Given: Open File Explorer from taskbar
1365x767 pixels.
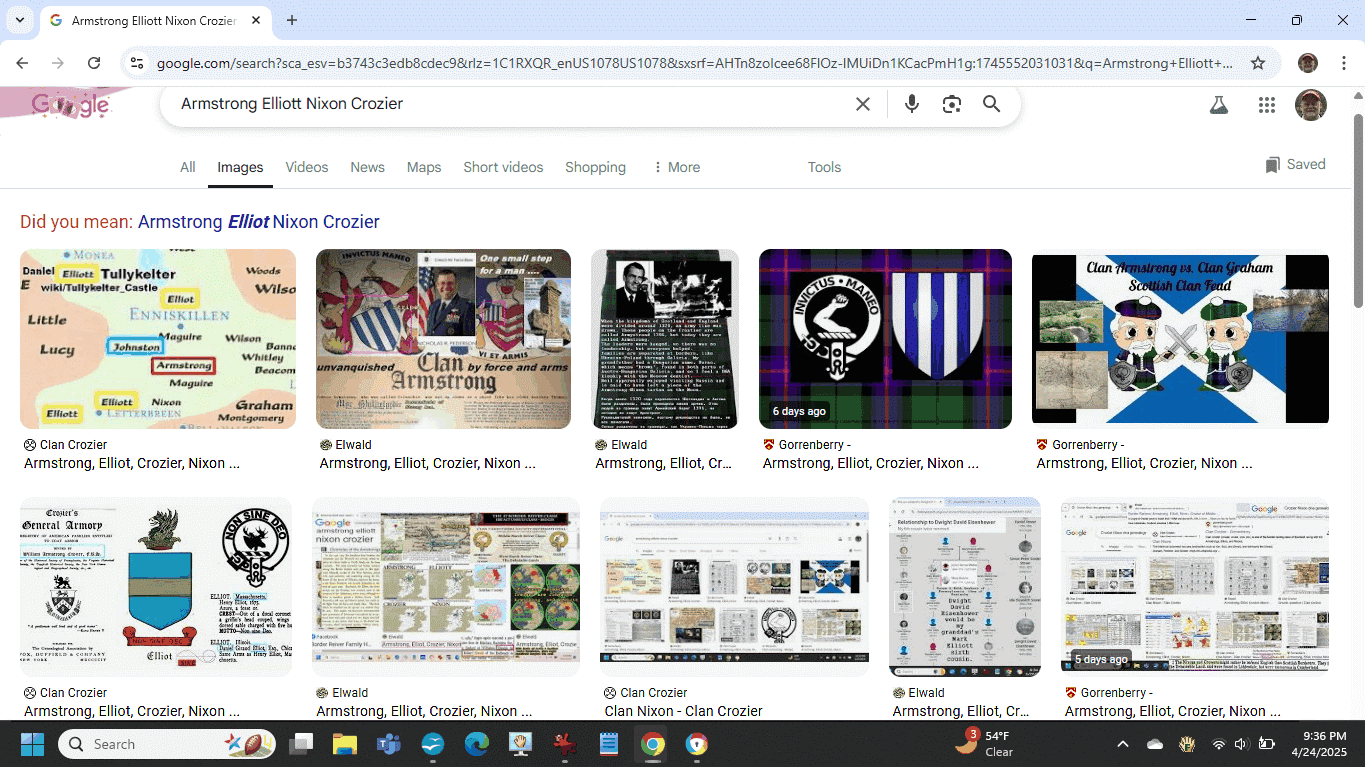Looking at the screenshot, I should tap(345, 744).
